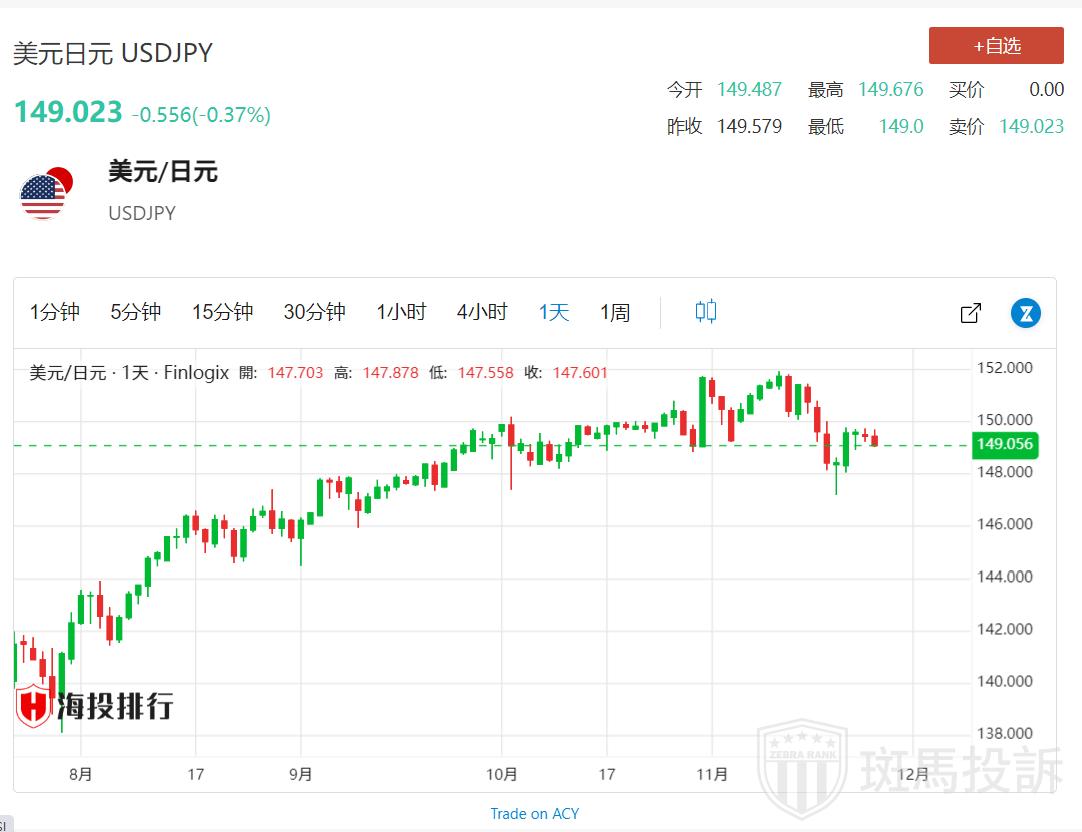Image resolution: width=1082 pixels, height=832 pixels.
Task: Click the 11月 date axis label
Action: 712,774
